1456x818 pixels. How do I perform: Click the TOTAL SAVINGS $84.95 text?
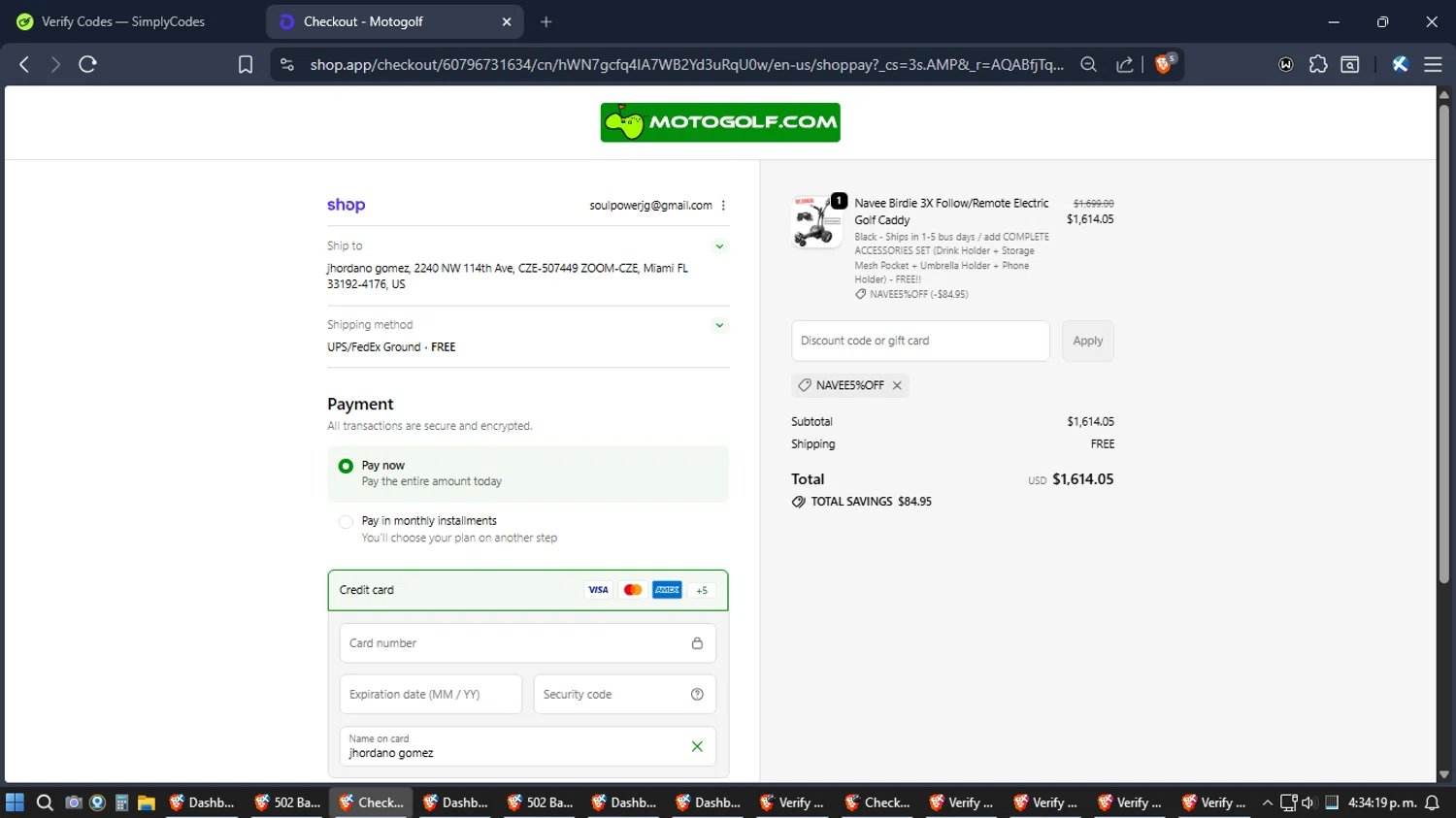[x=871, y=502]
